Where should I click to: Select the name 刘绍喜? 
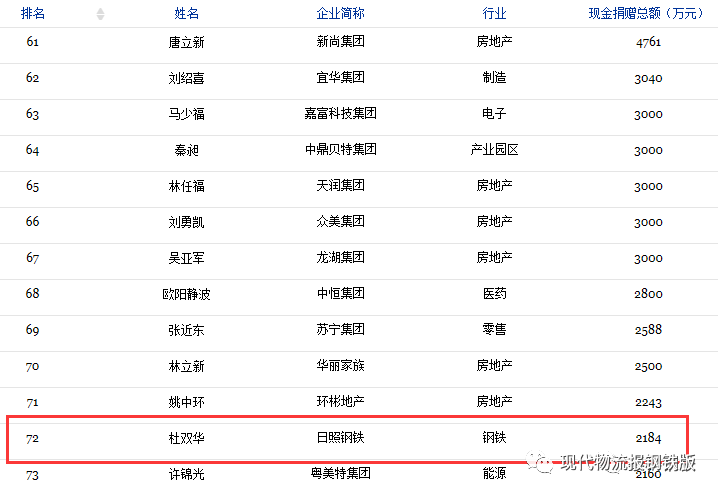click(186, 78)
